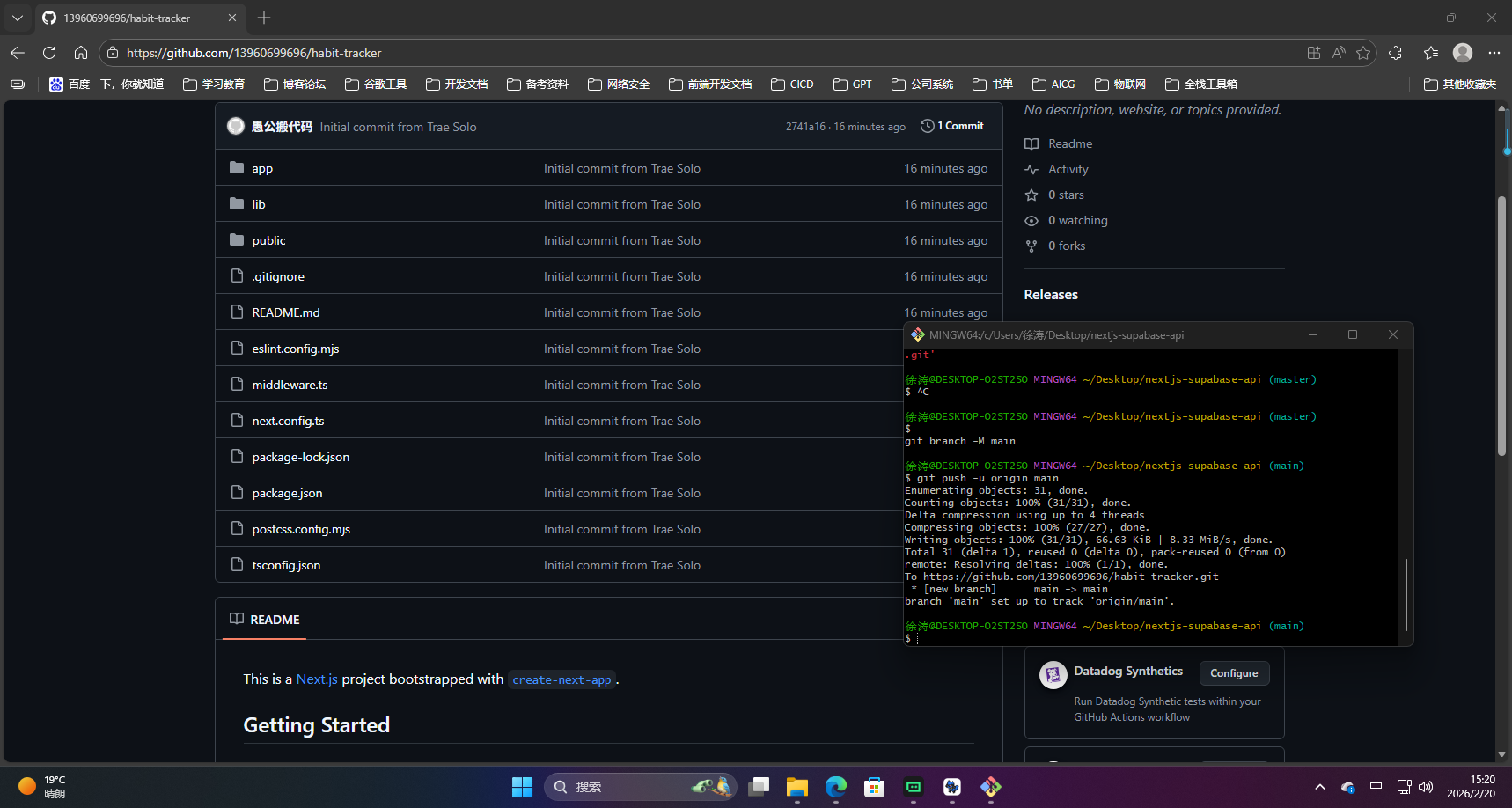This screenshot has height=808, width=1512.
Task: Open the 其他收藏夹 bookmarks folder
Action: 1460,84
